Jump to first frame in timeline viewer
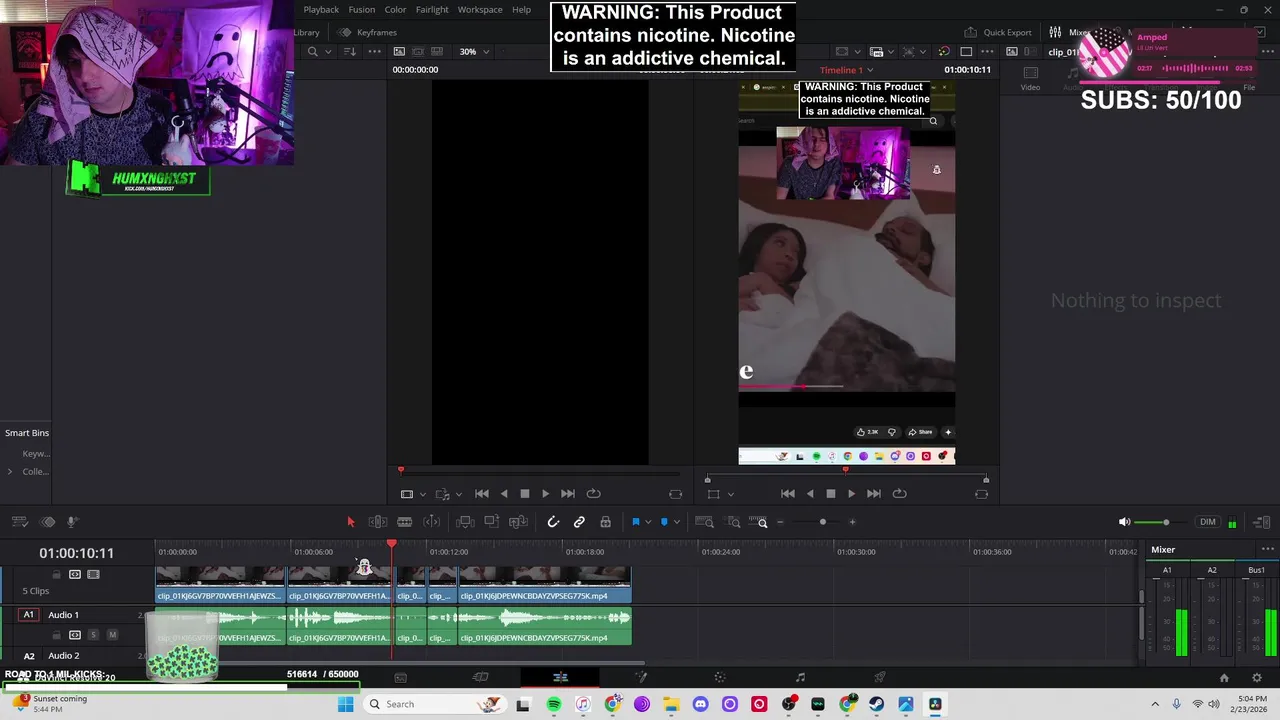This screenshot has width=1280, height=720. point(788,494)
